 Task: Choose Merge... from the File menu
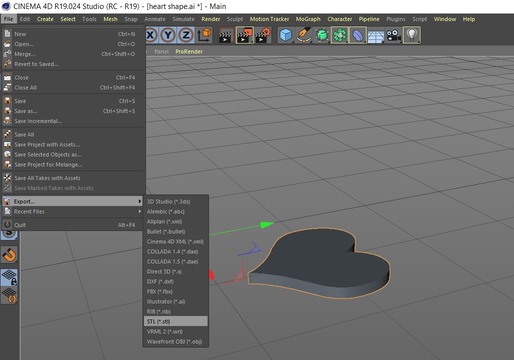pyautogui.click(x=73, y=54)
